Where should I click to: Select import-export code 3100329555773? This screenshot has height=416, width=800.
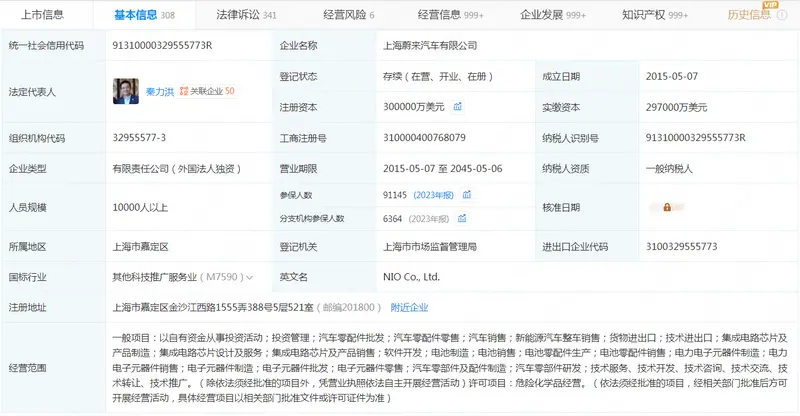682,247
